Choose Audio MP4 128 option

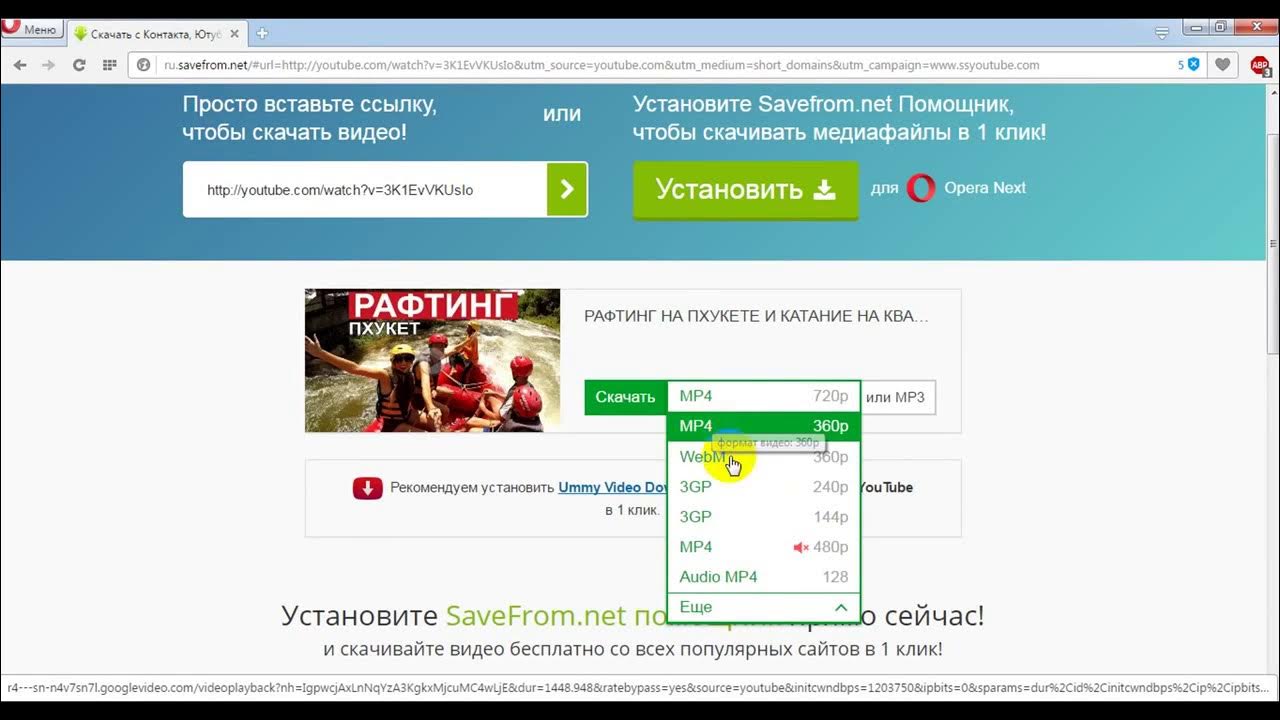pos(763,577)
